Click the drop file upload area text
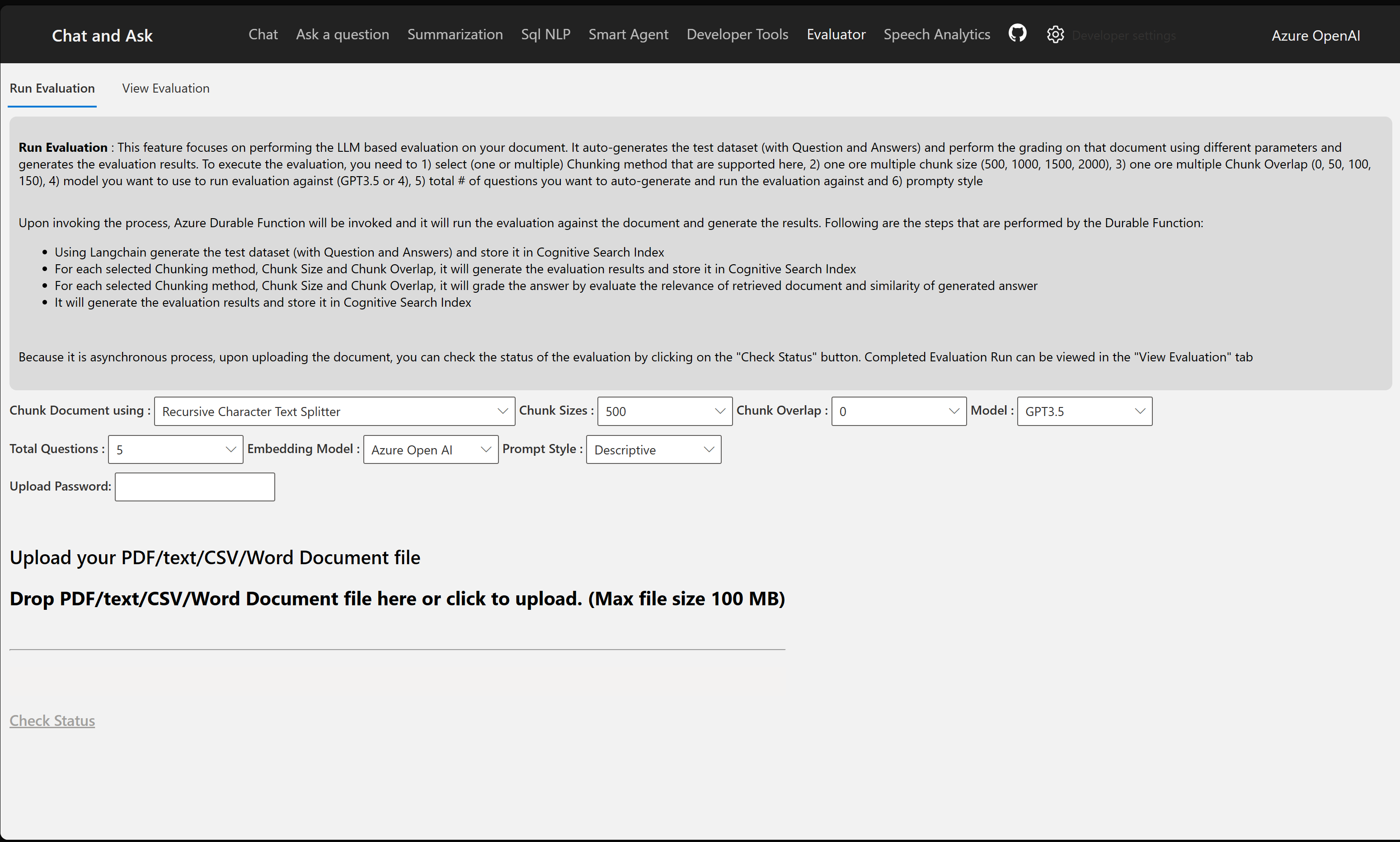 (397, 599)
